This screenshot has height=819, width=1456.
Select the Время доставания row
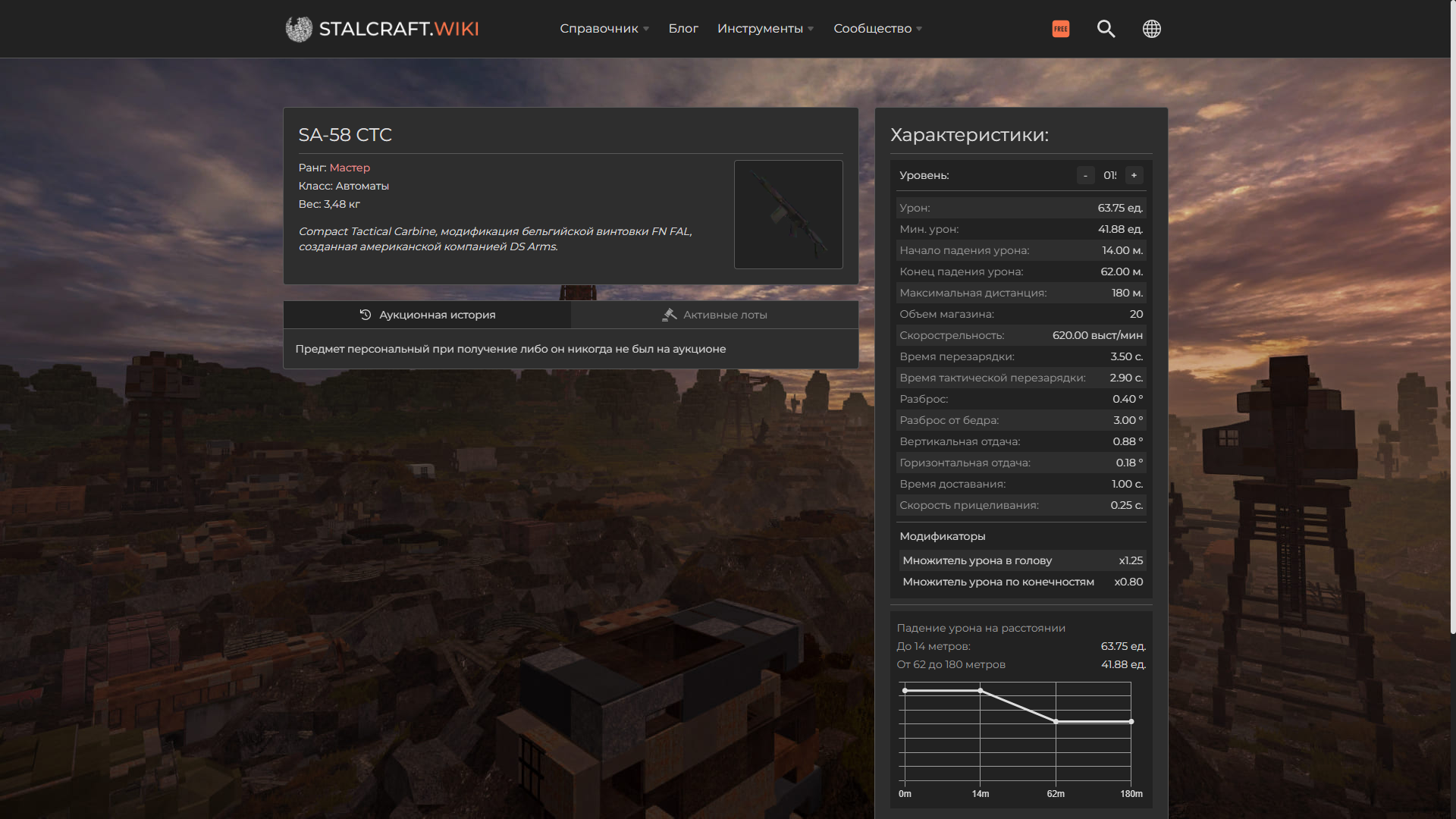tap(1021, 484)
